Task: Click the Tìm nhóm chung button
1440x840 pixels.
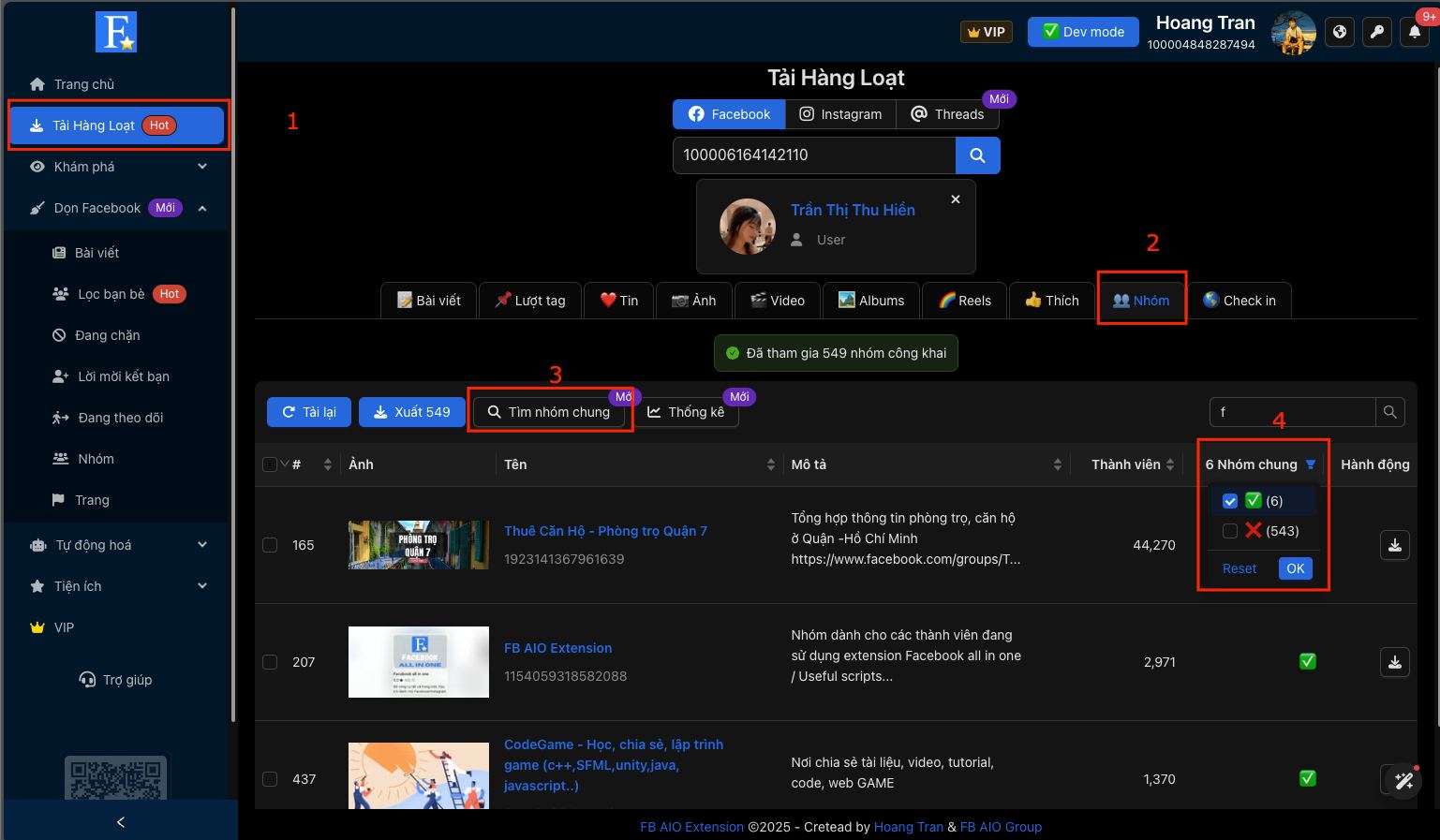Action: 549,412
